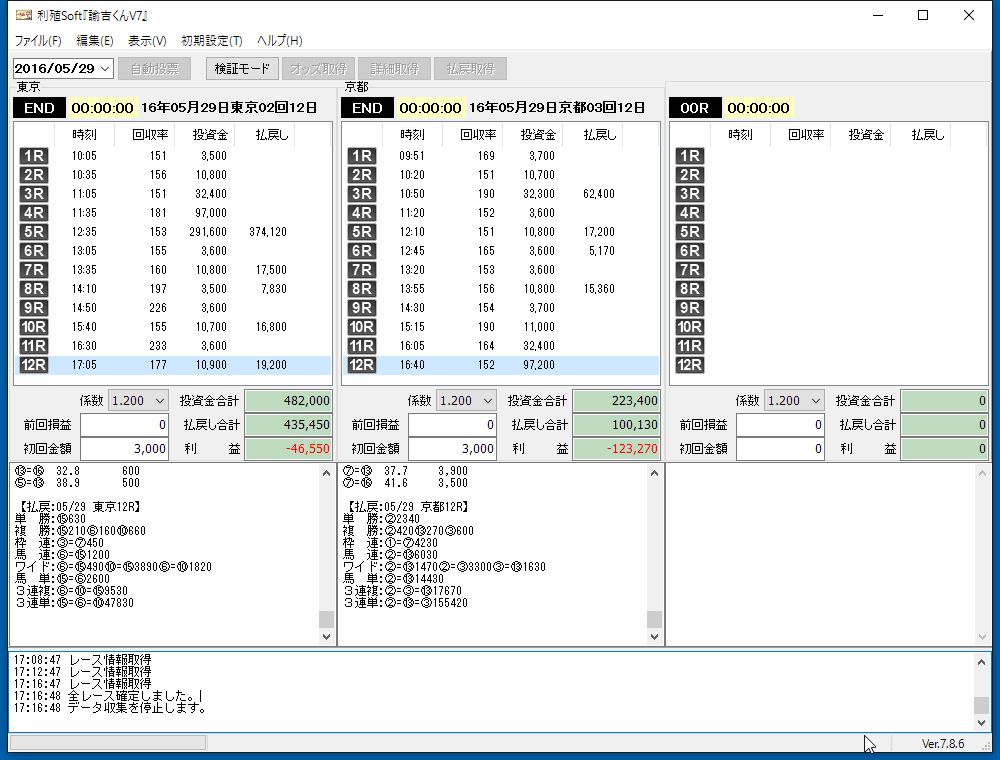Click the app icon in the title bar
This screenshot has height=760, width=1000.
click(x=23, y=15)
